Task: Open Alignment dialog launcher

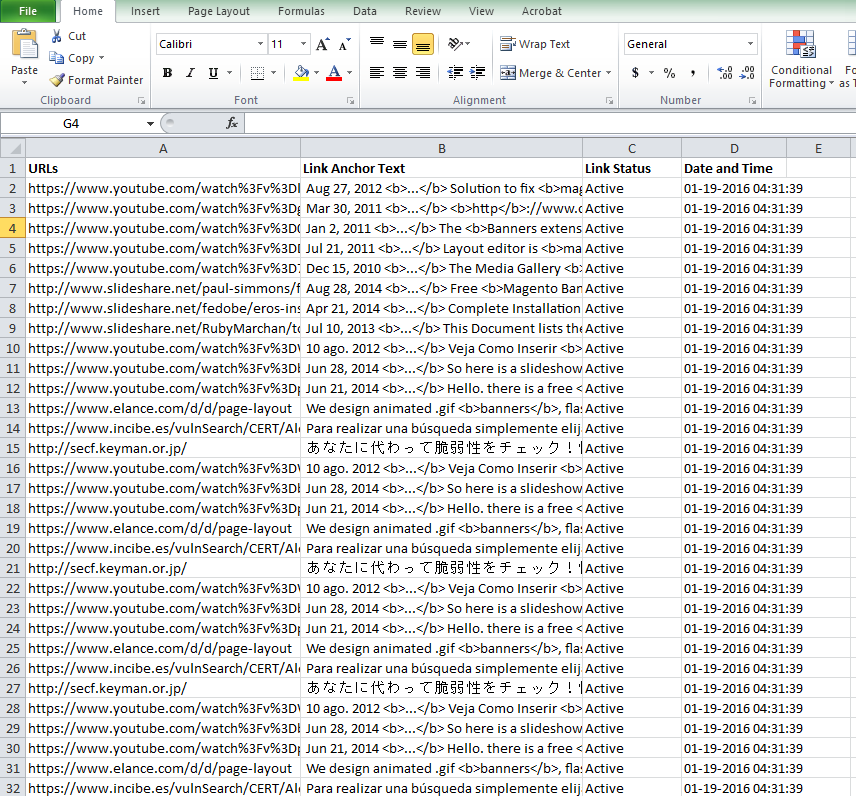Action: (x=609, y=100)
